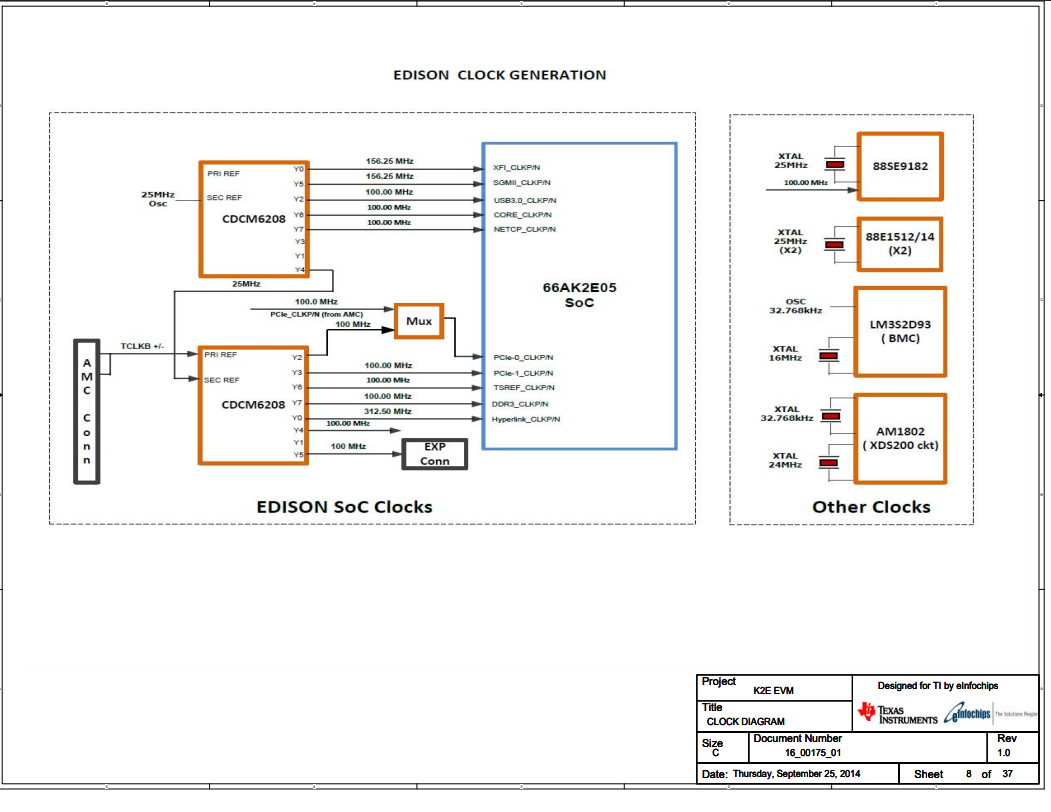Click the XTAL 24MHz crystal symbol
1051x812 pixels.
tap(829, 462)
